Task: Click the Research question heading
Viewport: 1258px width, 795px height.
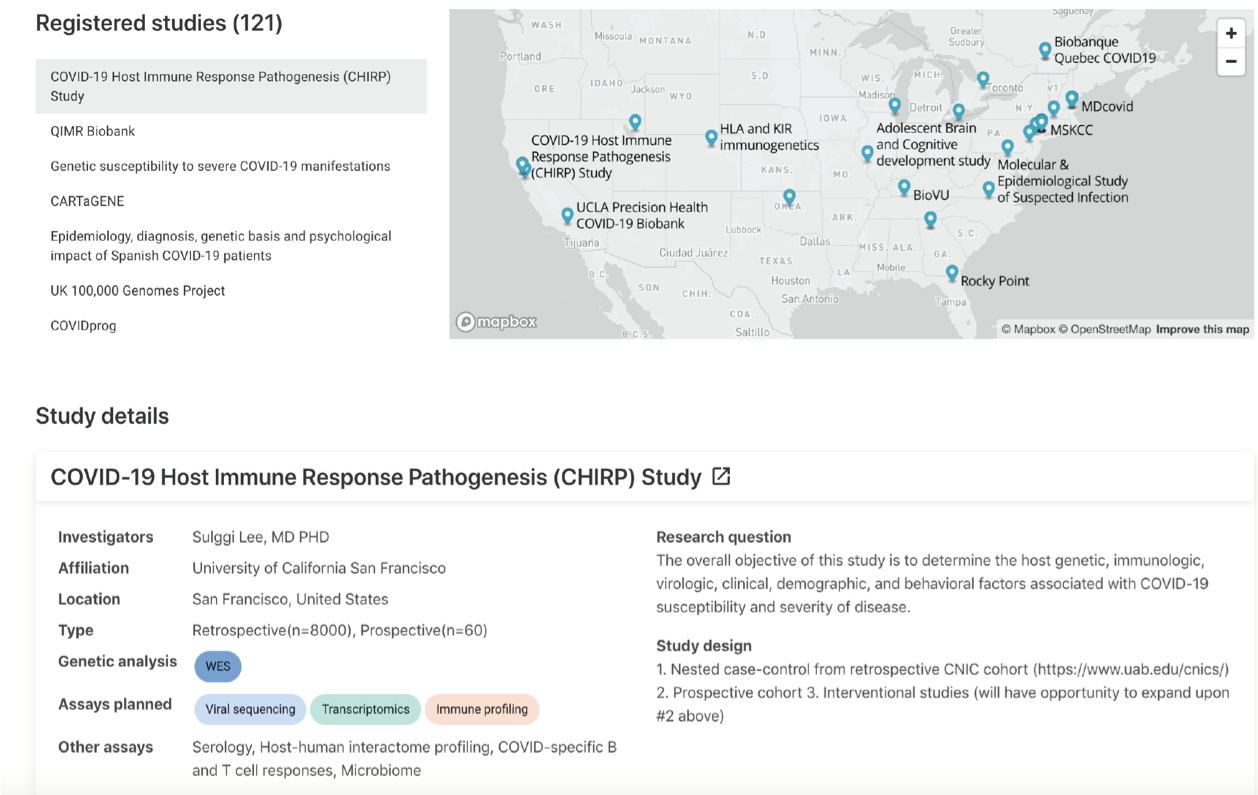Action: pyautogui.click(x=724, y=537)
